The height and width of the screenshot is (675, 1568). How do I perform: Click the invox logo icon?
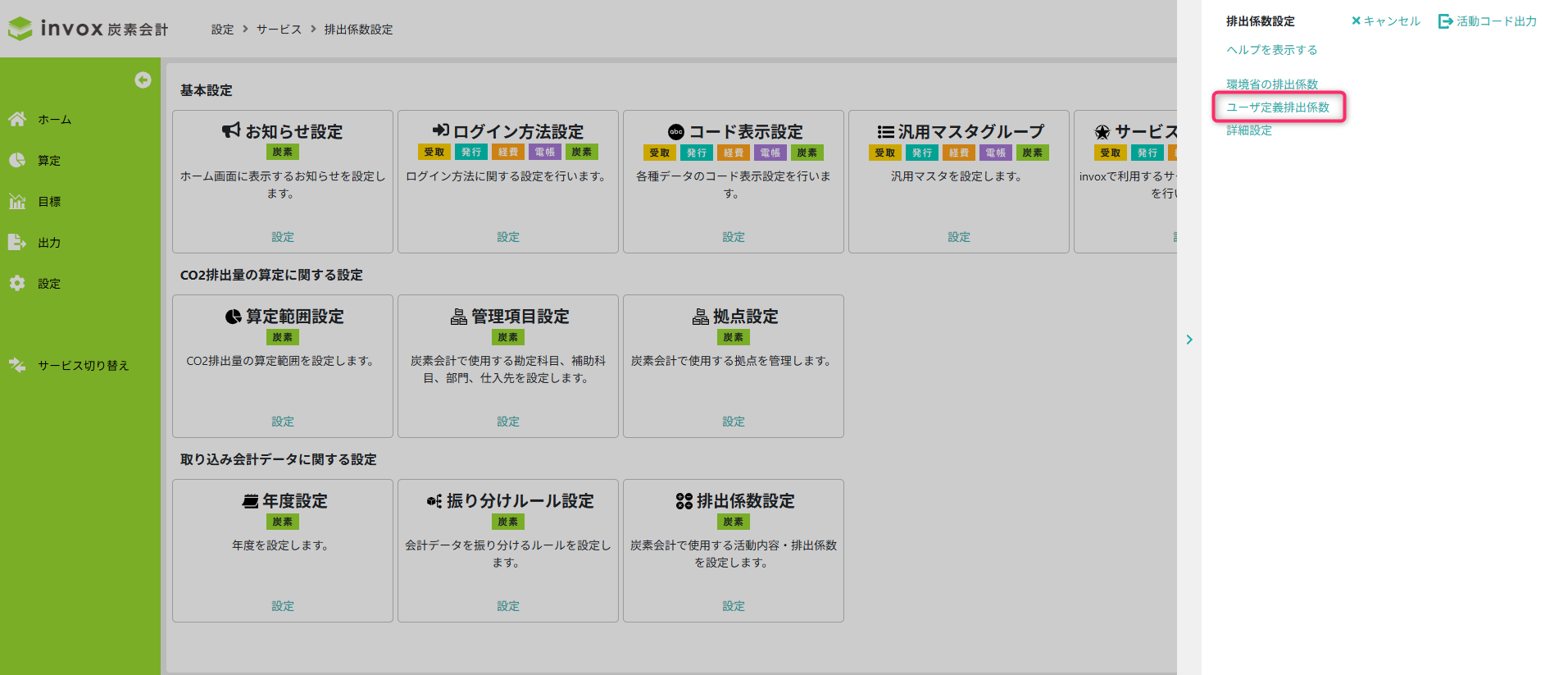click(x=20, y=29)
